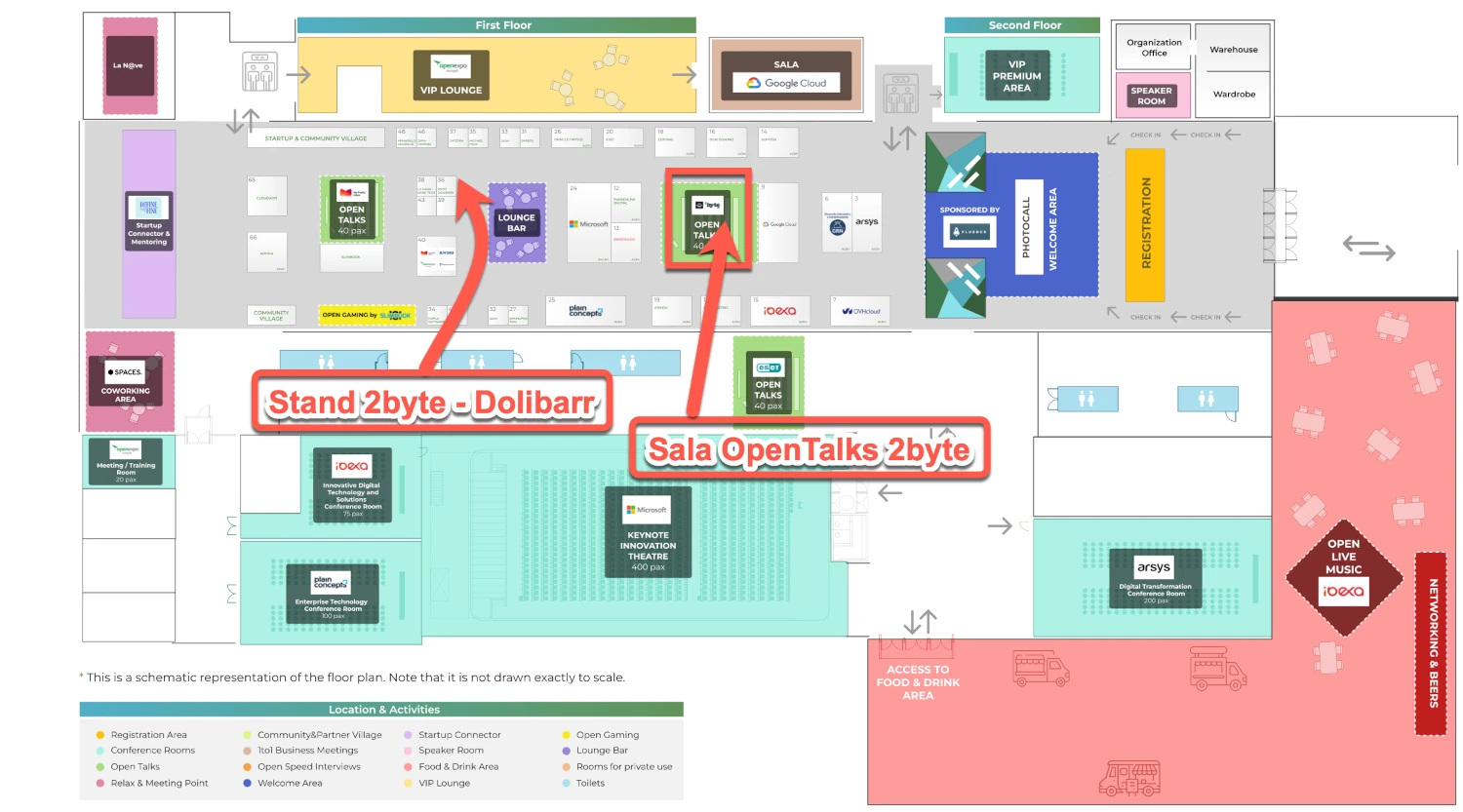This screenshot has width=1463, height=812.
Task: Click the WELCOME AREA vertical label
Action: click(1052, 229)
